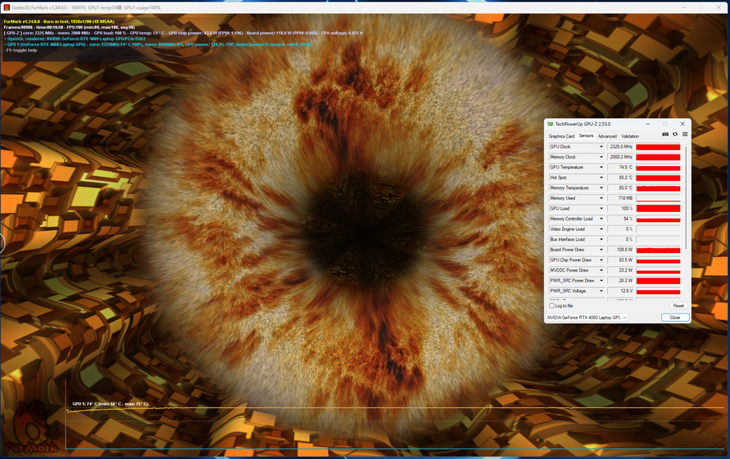This screenshot has width=730, height=459.
Task: Open the Hot Spot sensor dropdown
Action: click(601, 178)
